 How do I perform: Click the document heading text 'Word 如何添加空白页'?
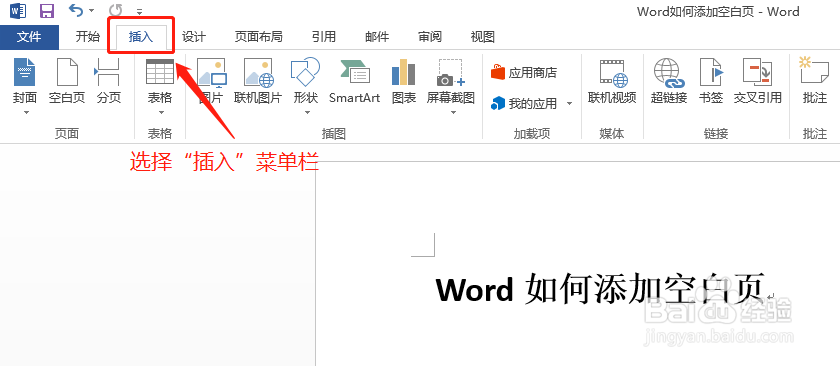(599, 290)
